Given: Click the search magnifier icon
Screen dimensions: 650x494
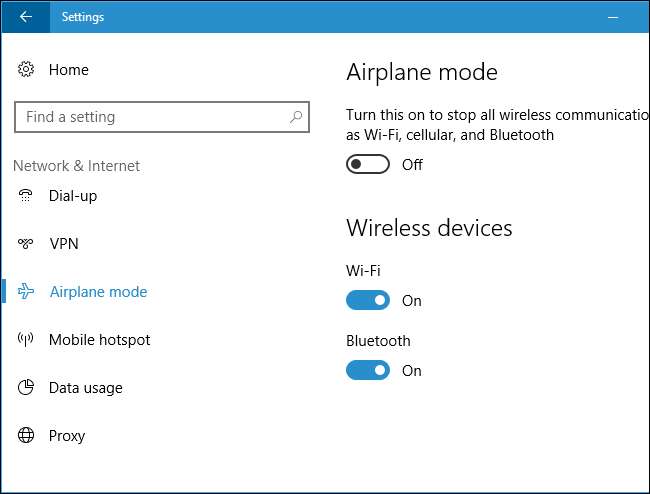Looking at the screenshot, I should click(296, 117).
